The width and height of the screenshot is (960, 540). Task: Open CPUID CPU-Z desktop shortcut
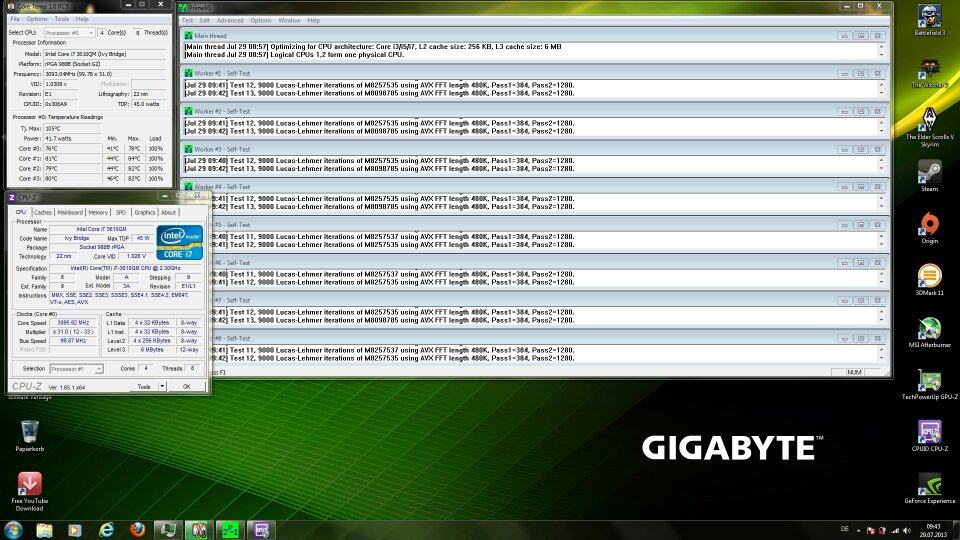click(x=929, y=436)
